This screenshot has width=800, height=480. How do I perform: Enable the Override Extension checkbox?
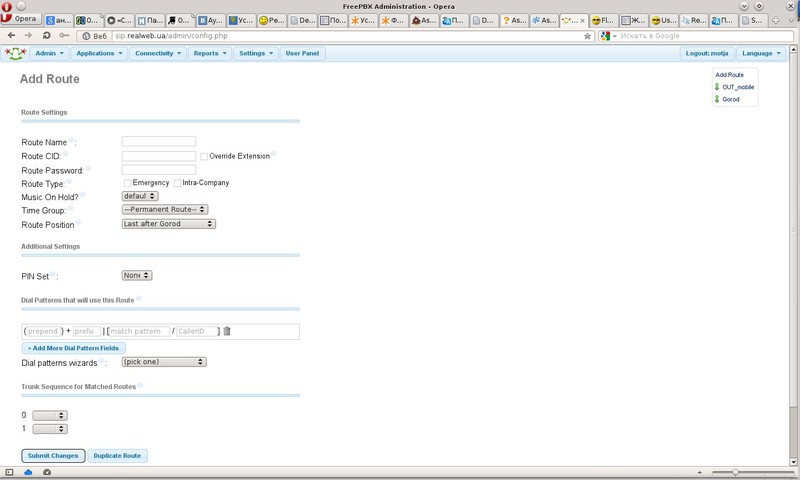(204, 156)
